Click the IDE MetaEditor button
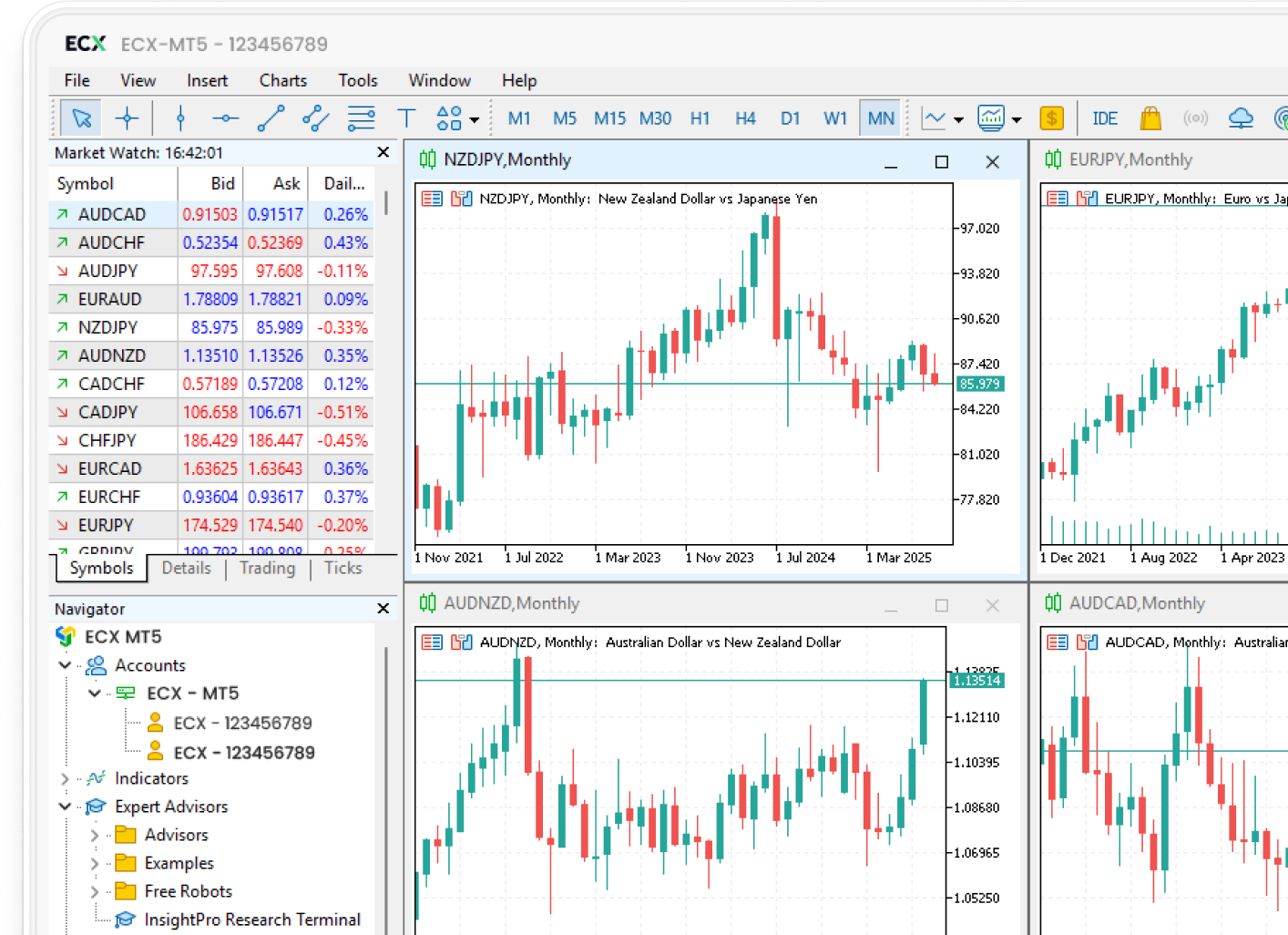1288x935 pixels. (1104, 118)
